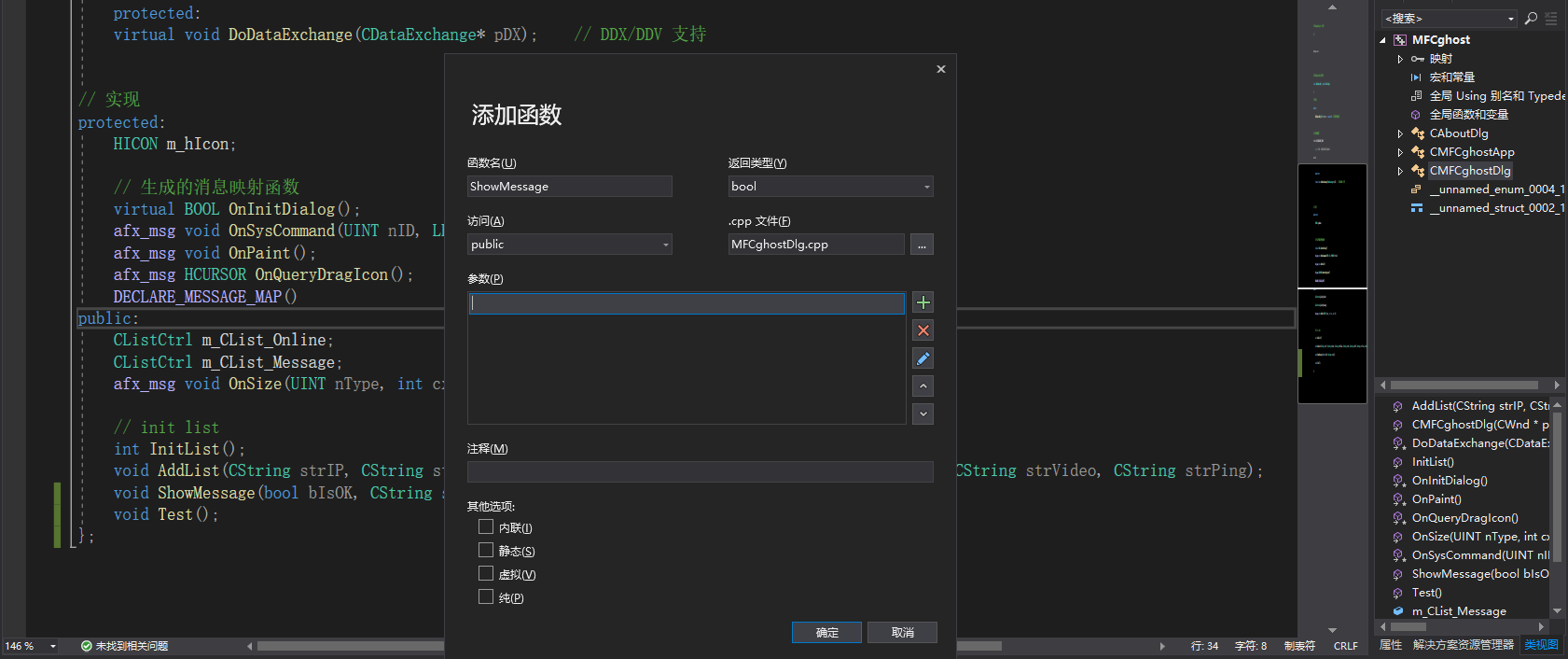This screenshot has width=1568, height=659.
Task: Click the MFCghost project icon
Action: (x=1400, y=40)
